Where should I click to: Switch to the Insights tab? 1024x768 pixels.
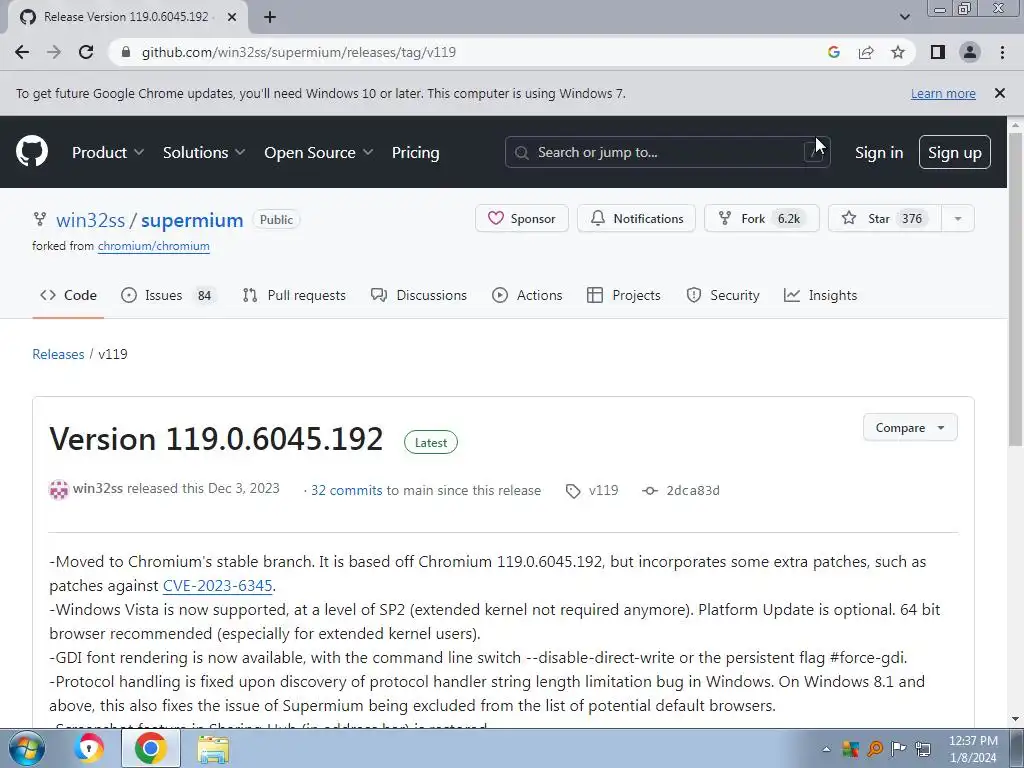tap(820, 295)
